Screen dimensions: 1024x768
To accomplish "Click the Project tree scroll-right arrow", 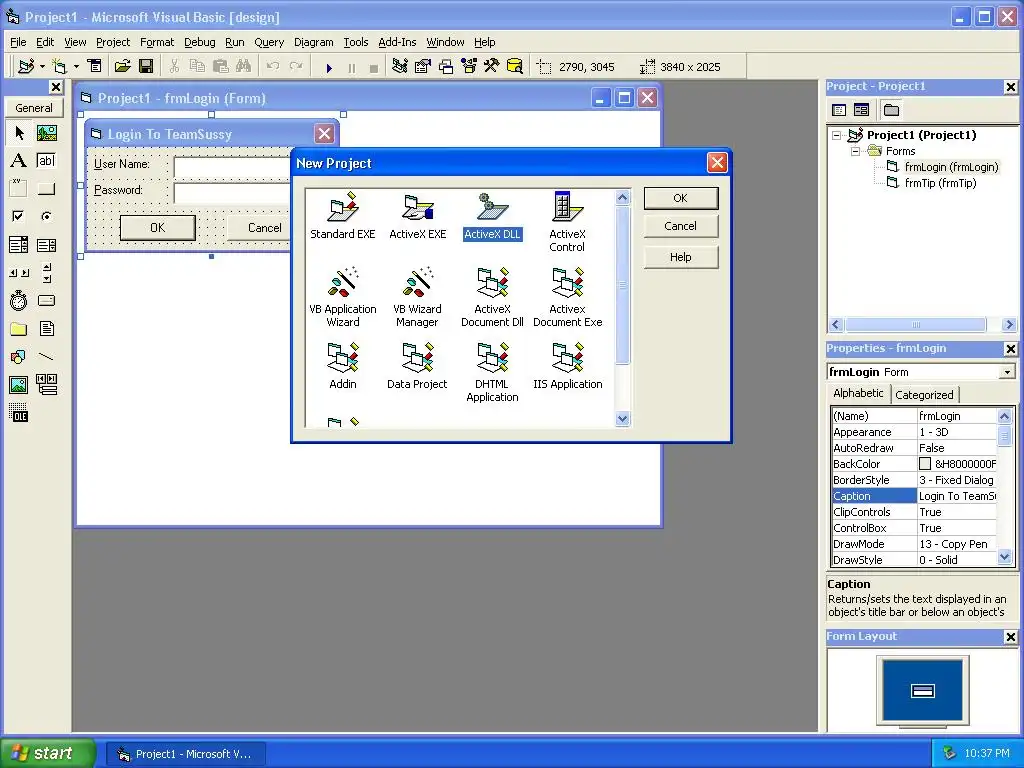I will coord(1009,325).
